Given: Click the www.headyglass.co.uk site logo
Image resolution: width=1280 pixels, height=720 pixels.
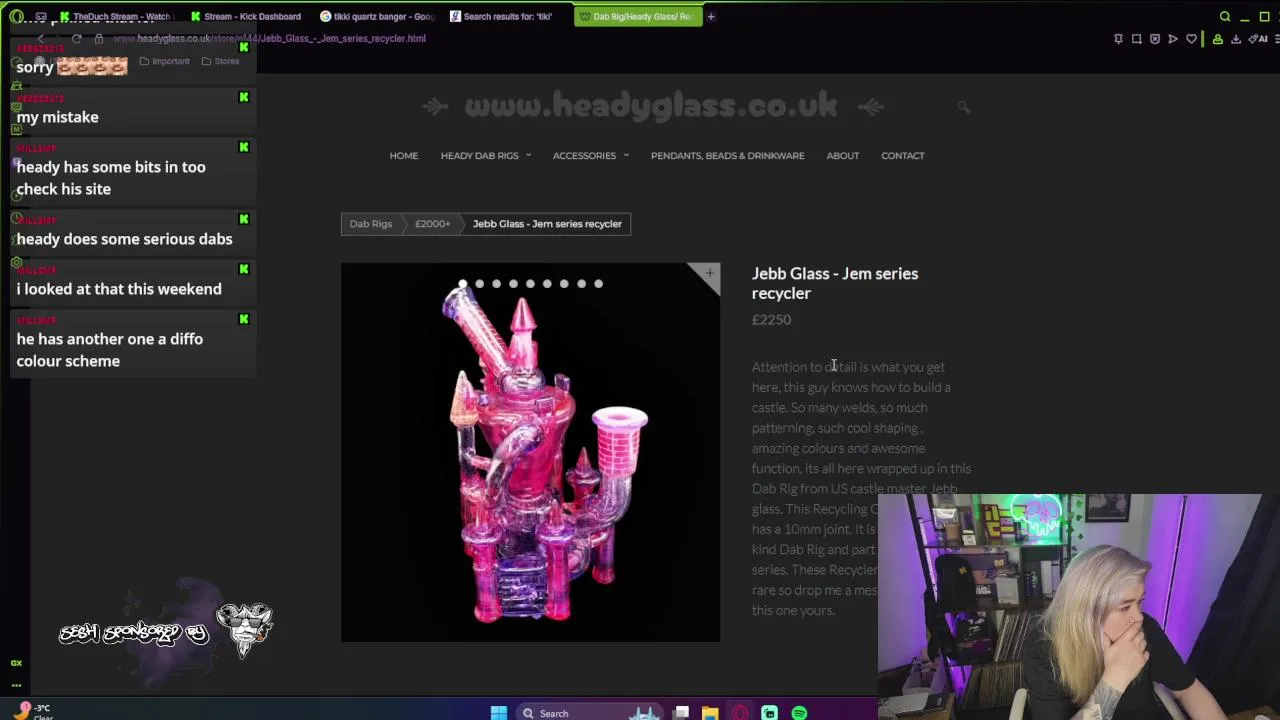Looking at the screenshot, I should (x=651, y=106).
